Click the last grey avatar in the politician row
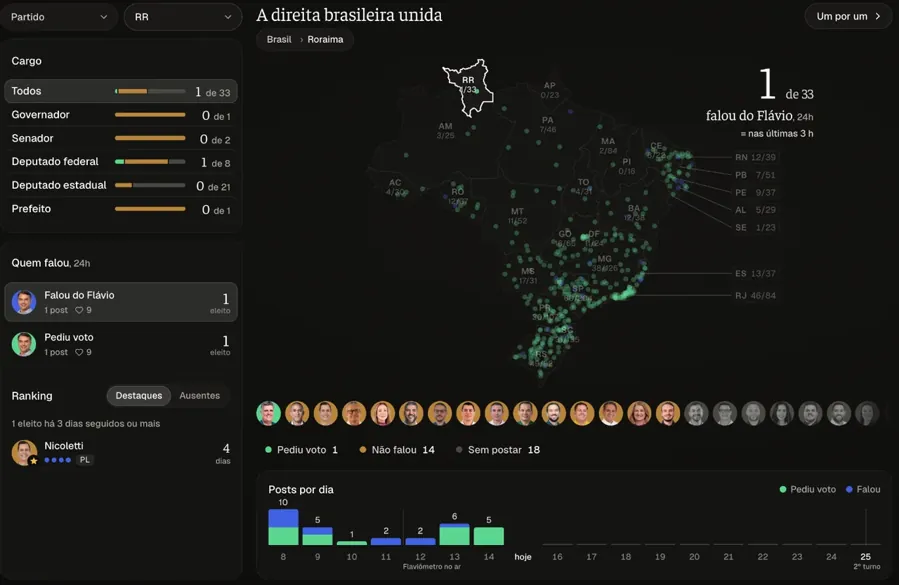This screenshot has width=899, height=585. pyautogui.click(x=867, y=413)
